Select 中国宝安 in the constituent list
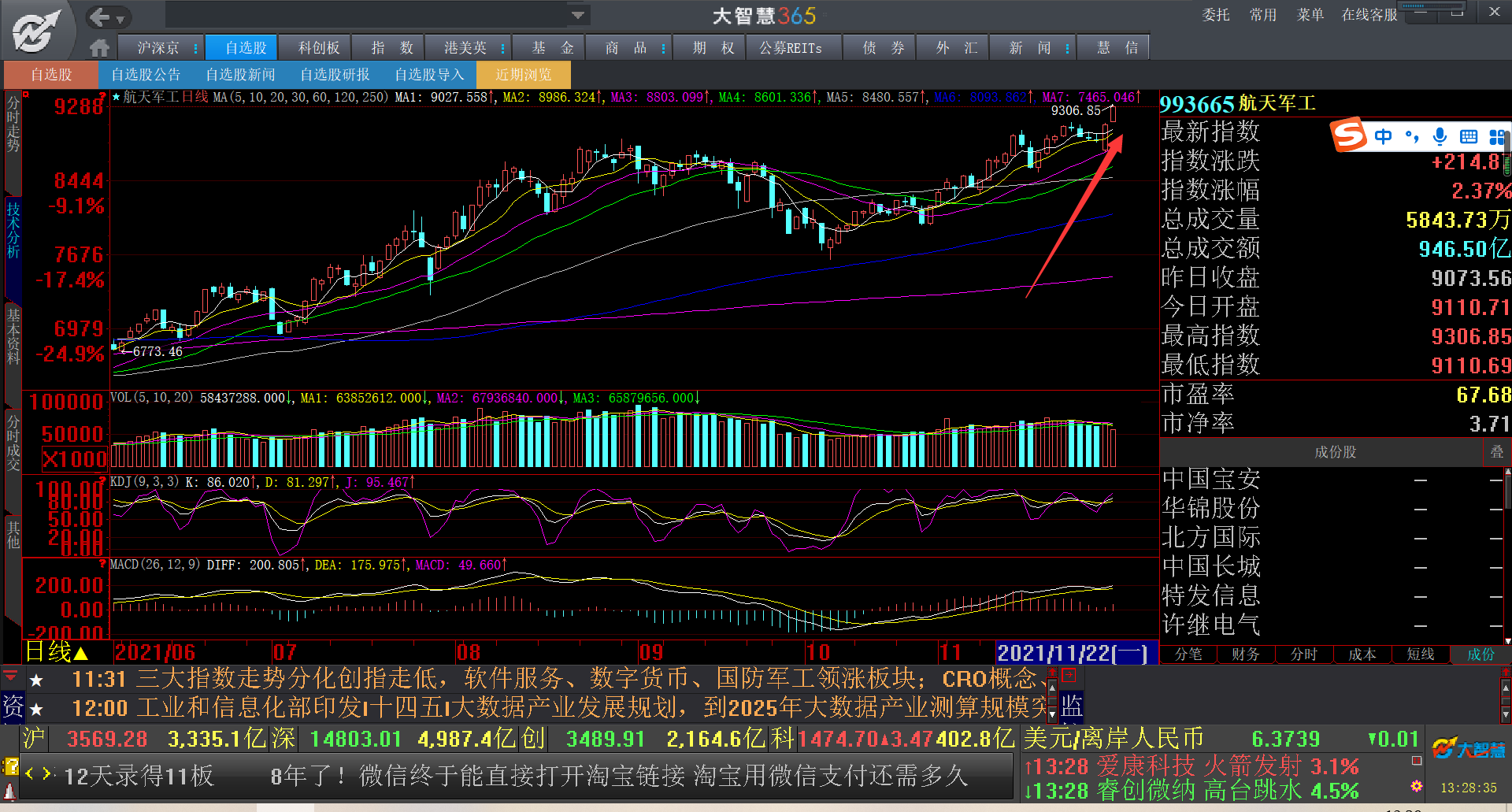The height and width of the screenshot is (812, 1512). pyautogui.click(x=1210, y=479)
